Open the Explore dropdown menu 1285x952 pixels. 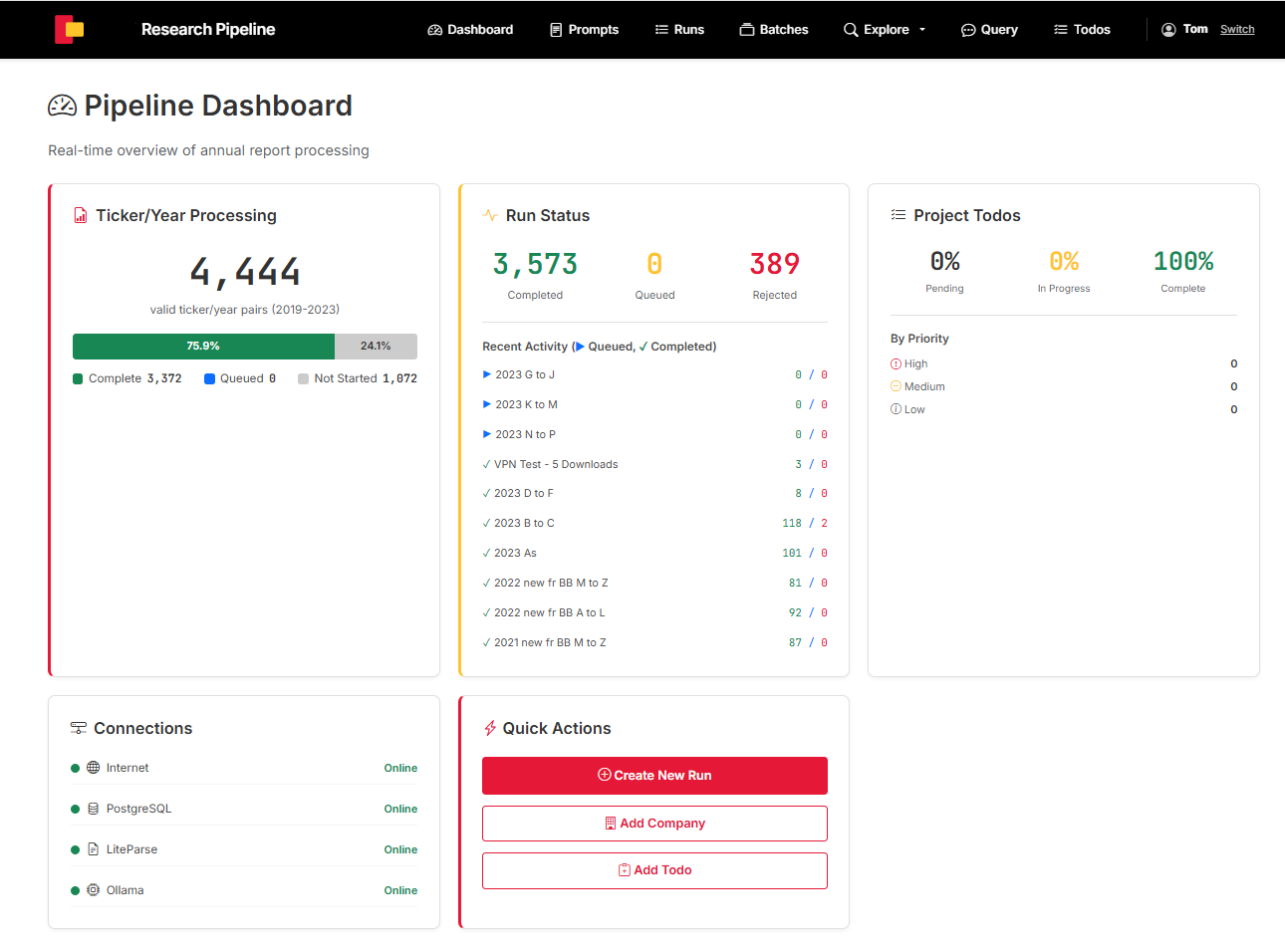point(885,30)
